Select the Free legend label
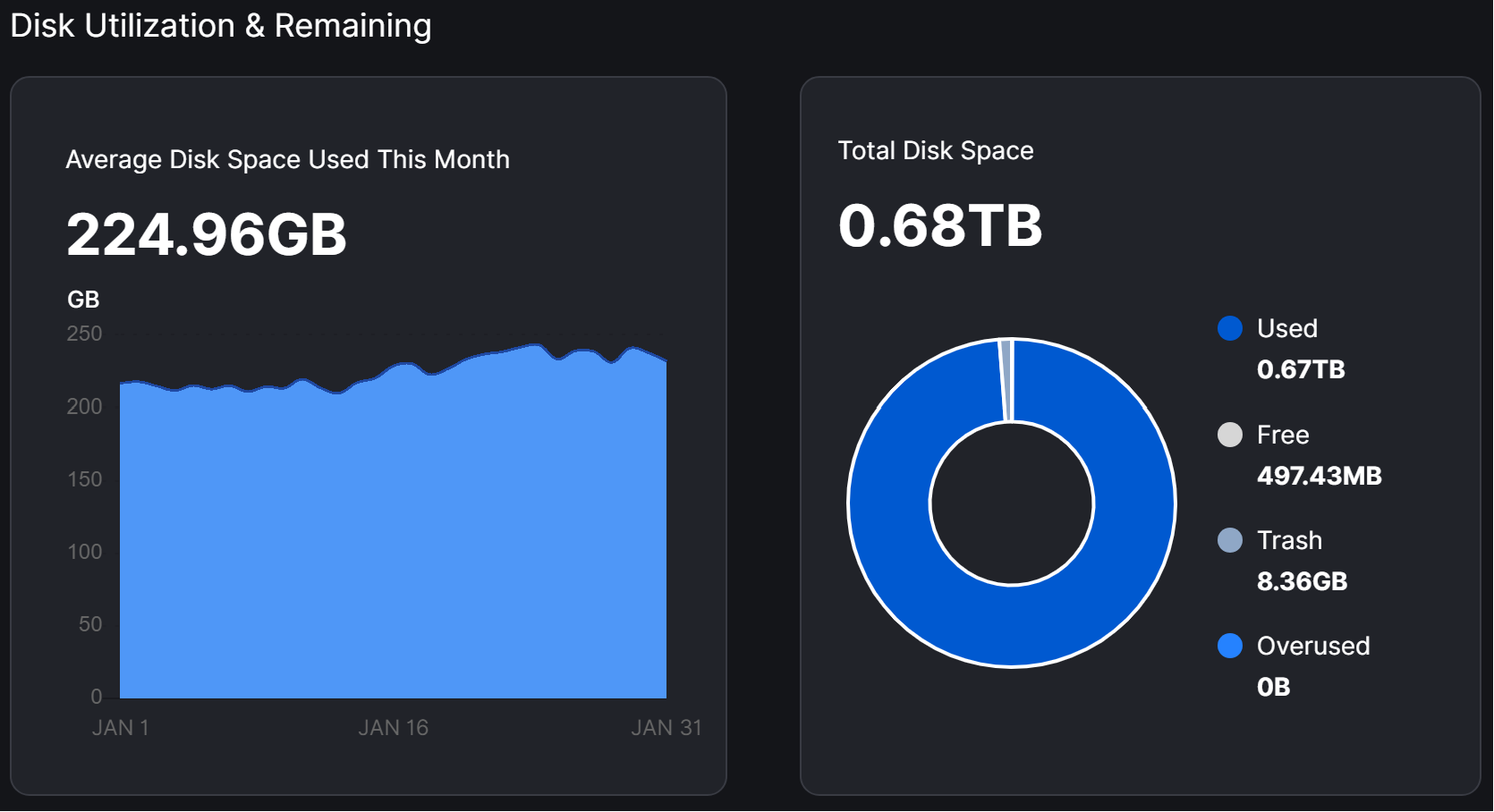 [1282, 435]
